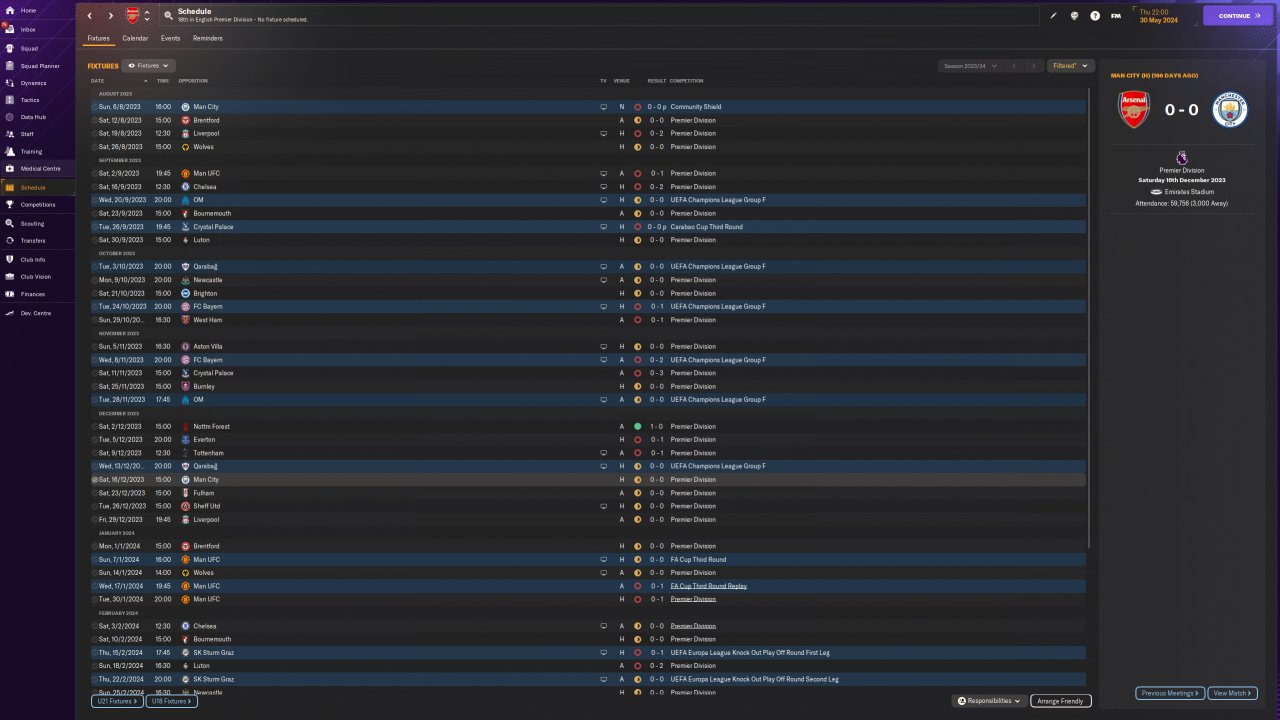Screen dimensions: 1280x720
Task: Open the help question mark icon
Action: pyautogui.click(x=1095, y=16)
